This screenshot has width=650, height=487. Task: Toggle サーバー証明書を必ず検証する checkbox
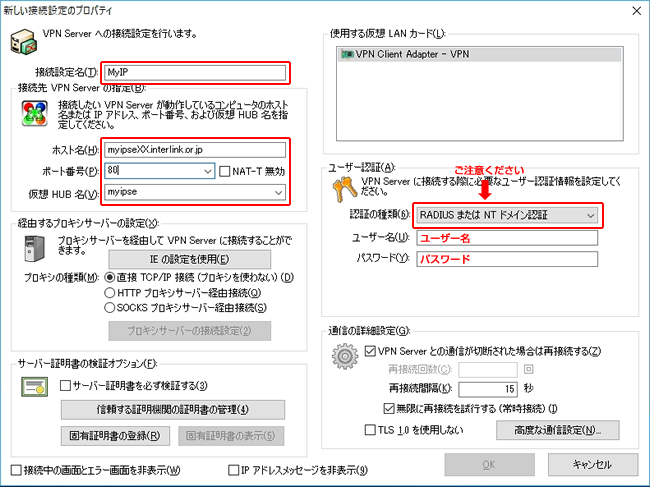[x=66, y=385]
